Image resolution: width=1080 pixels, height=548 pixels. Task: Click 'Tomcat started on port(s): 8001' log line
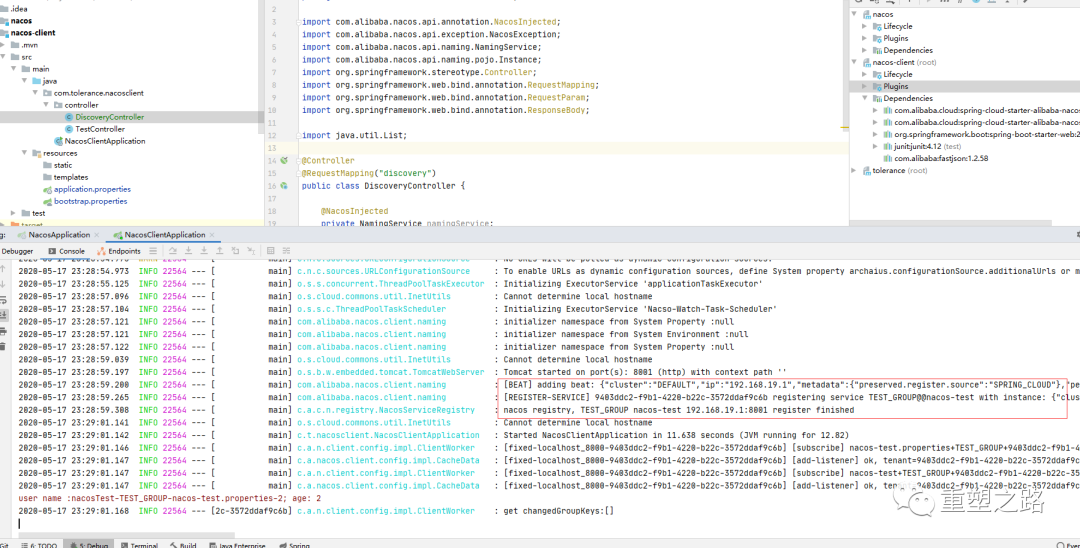click(645, 372)
